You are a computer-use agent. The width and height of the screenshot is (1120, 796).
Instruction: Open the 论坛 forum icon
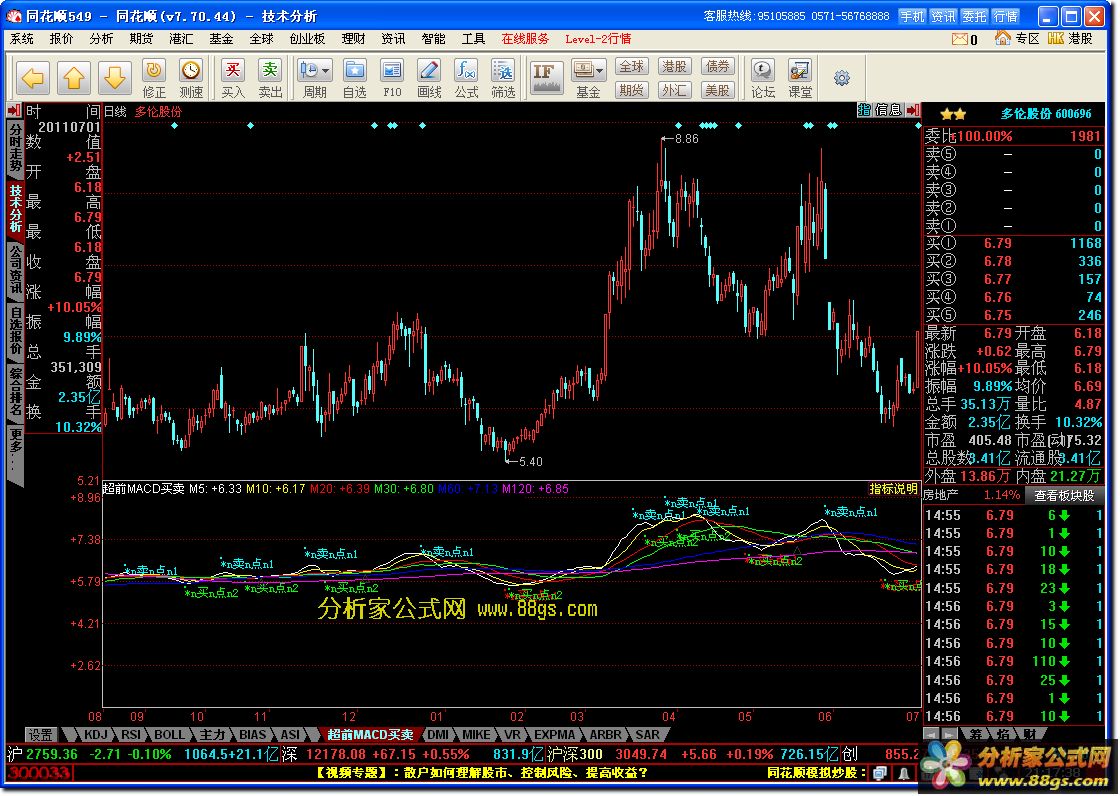(763, 78)
